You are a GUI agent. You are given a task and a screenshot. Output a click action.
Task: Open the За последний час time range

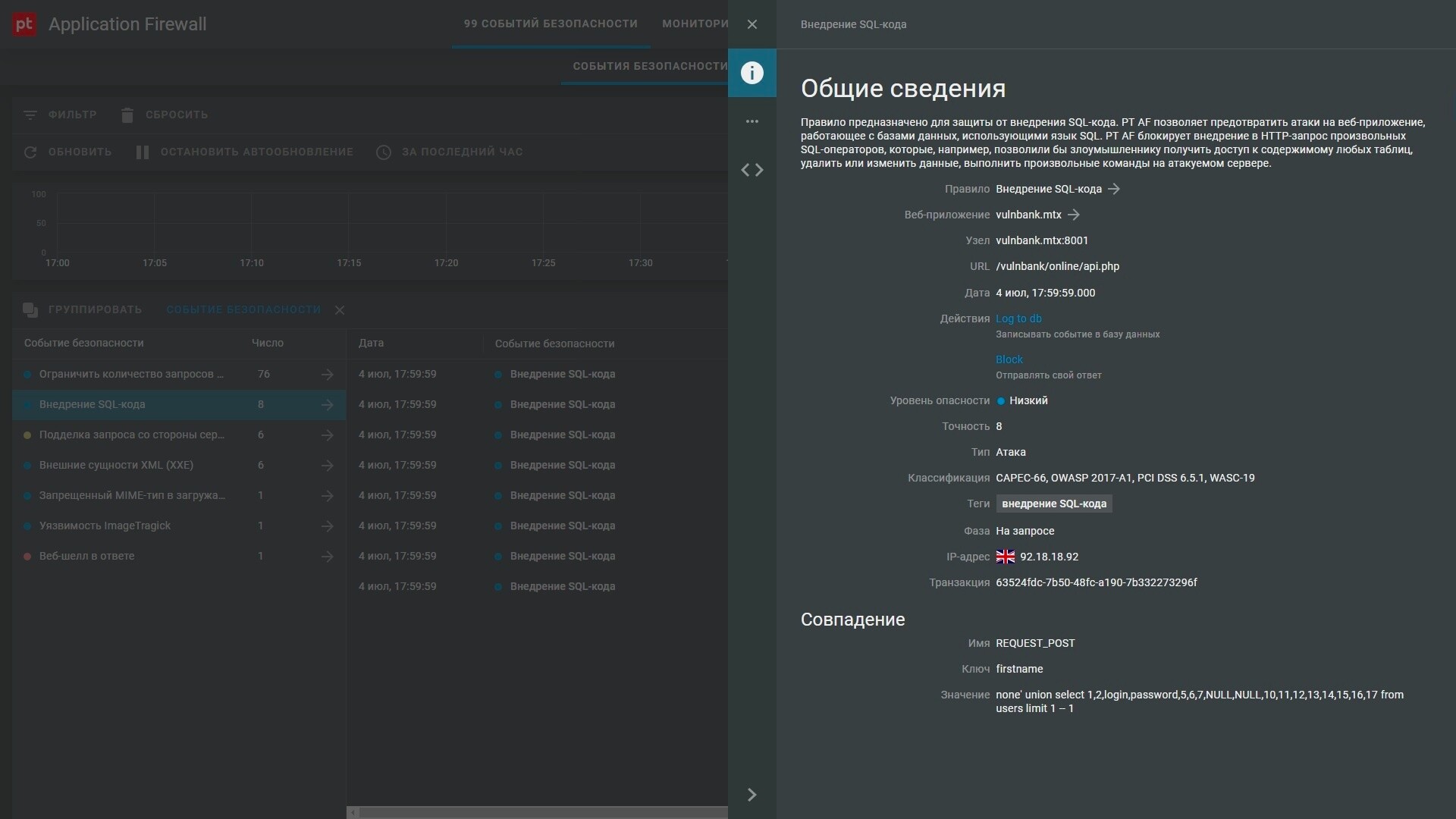pos(462,152)
